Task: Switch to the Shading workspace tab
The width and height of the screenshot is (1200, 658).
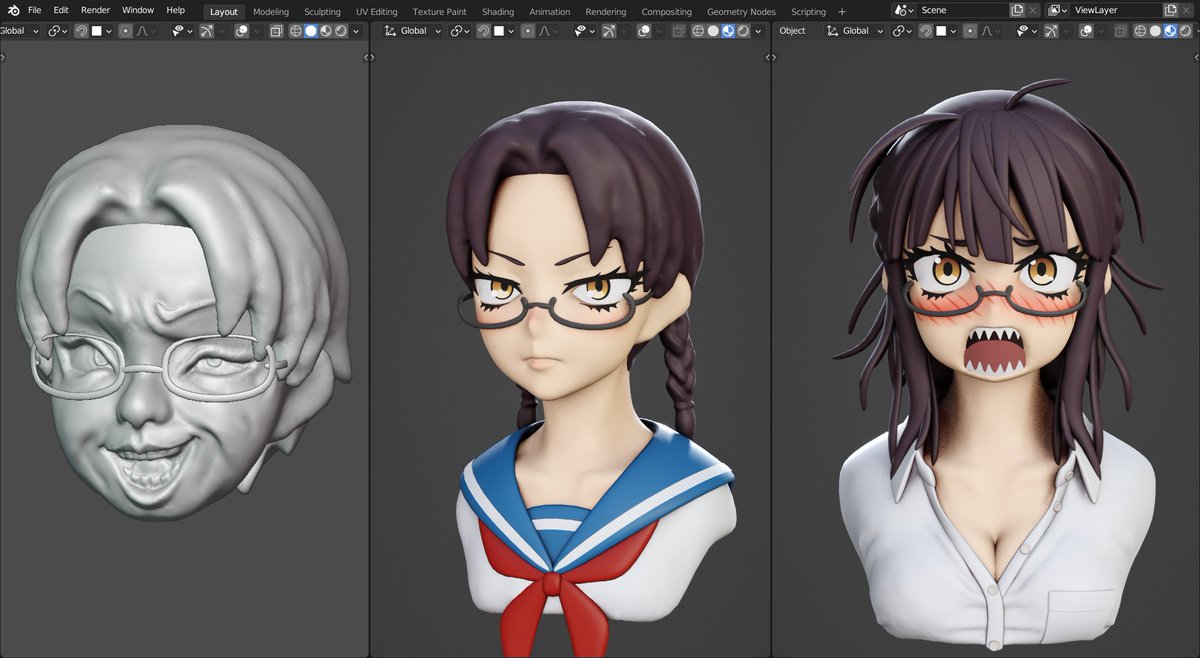Action: (x=498, y=12)
